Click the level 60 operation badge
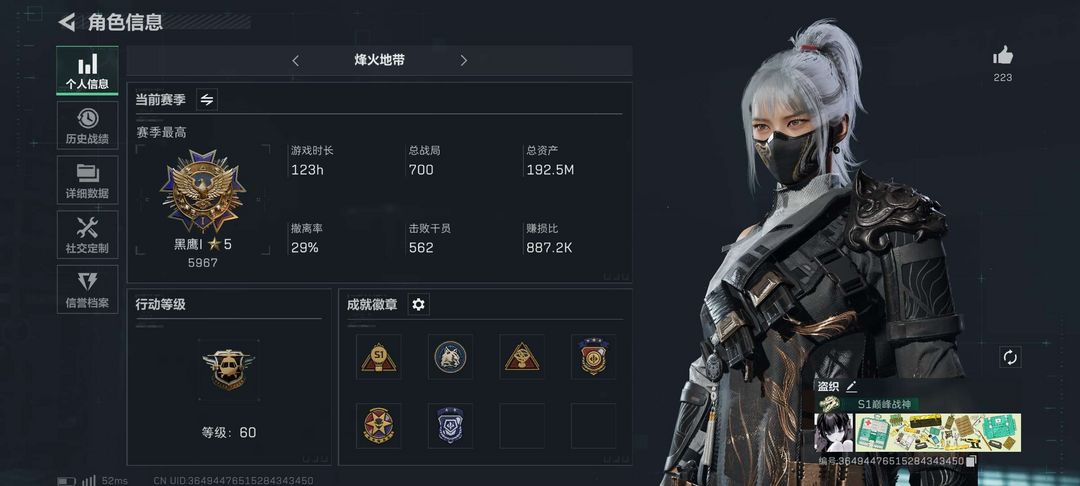This screenshot has height=486, width=1080. click(229, 370)
